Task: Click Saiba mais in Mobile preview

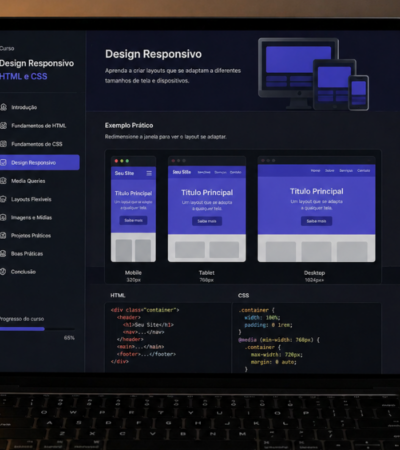Action: click(133, 220)
